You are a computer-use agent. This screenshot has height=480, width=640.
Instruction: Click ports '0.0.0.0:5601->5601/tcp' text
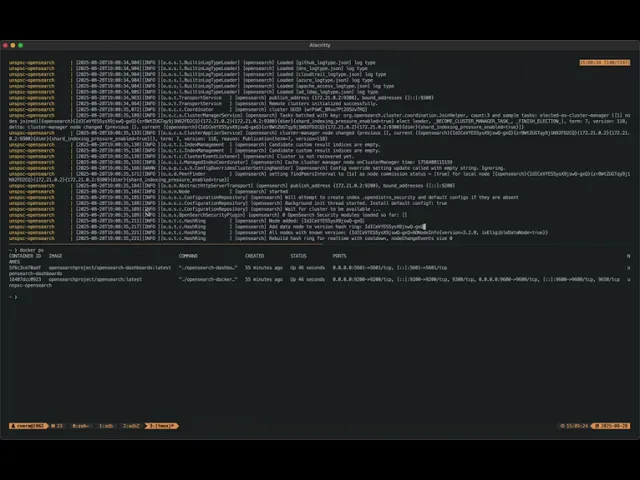(362, 268)
